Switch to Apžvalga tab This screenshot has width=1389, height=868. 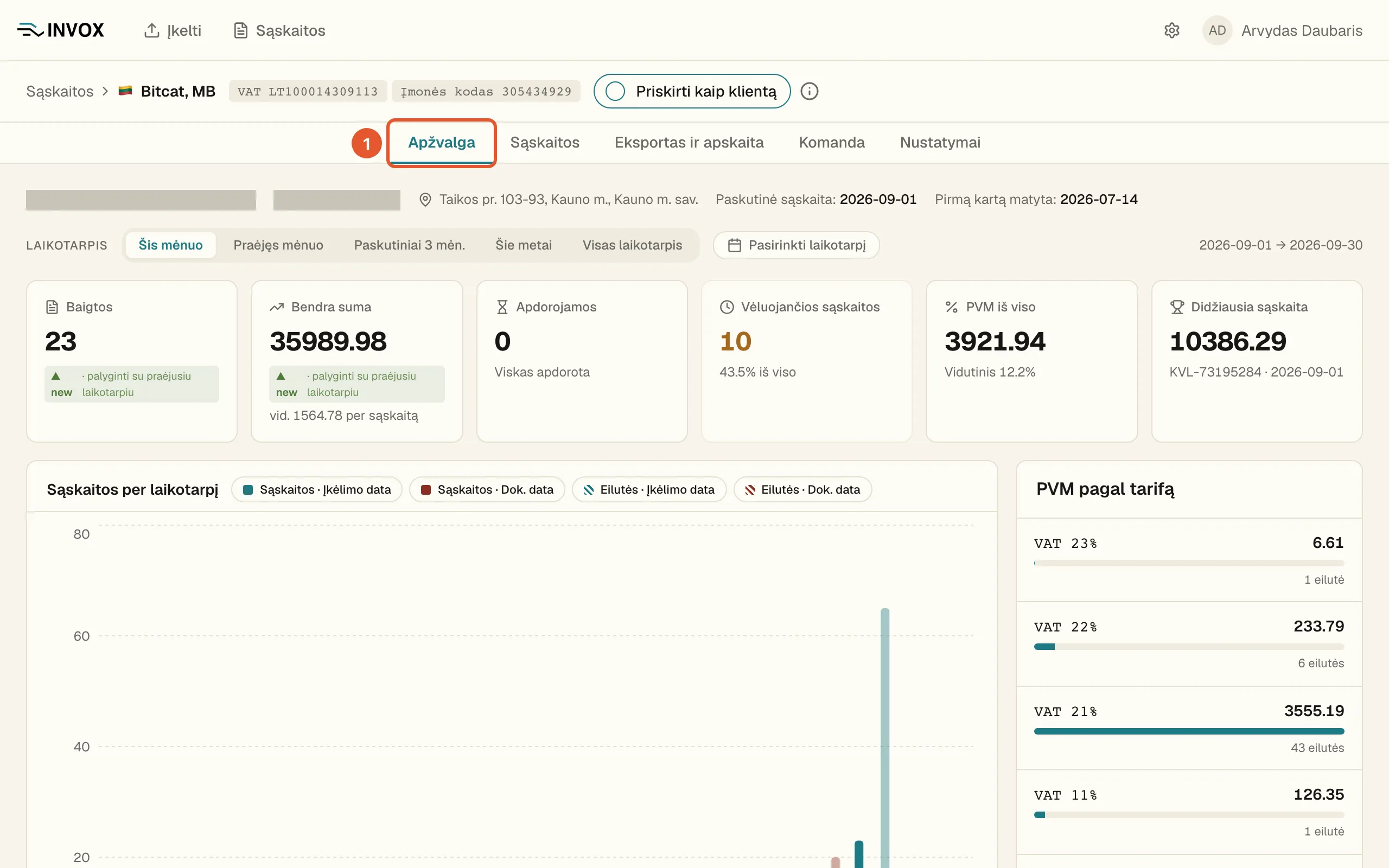click(x=441, y=142)
